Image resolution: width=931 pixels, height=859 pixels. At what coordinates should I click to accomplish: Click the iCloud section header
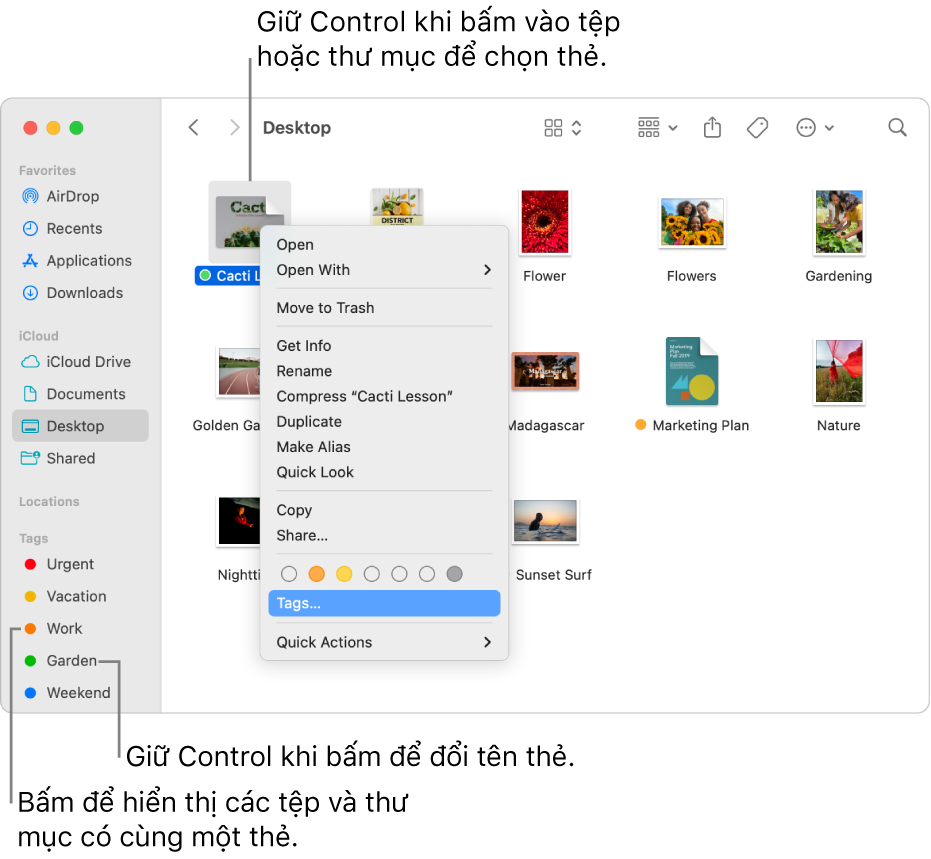[x=39, y=336]
